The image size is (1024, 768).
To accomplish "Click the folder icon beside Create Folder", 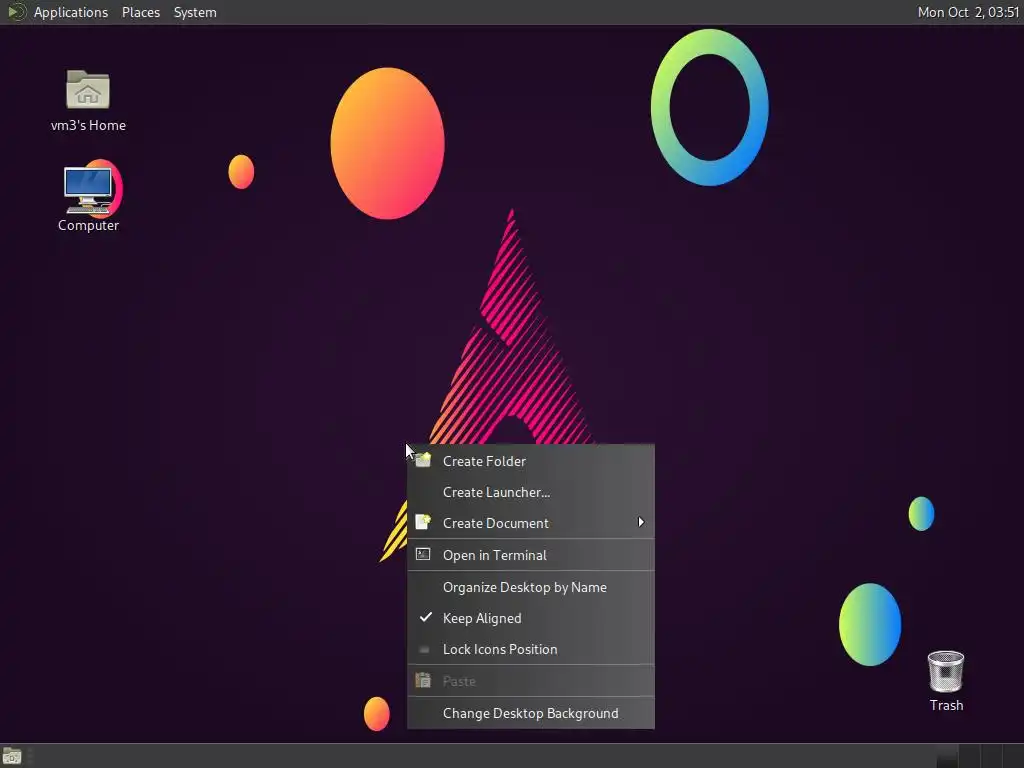I will pyautogui.click(x=423, y=460).
